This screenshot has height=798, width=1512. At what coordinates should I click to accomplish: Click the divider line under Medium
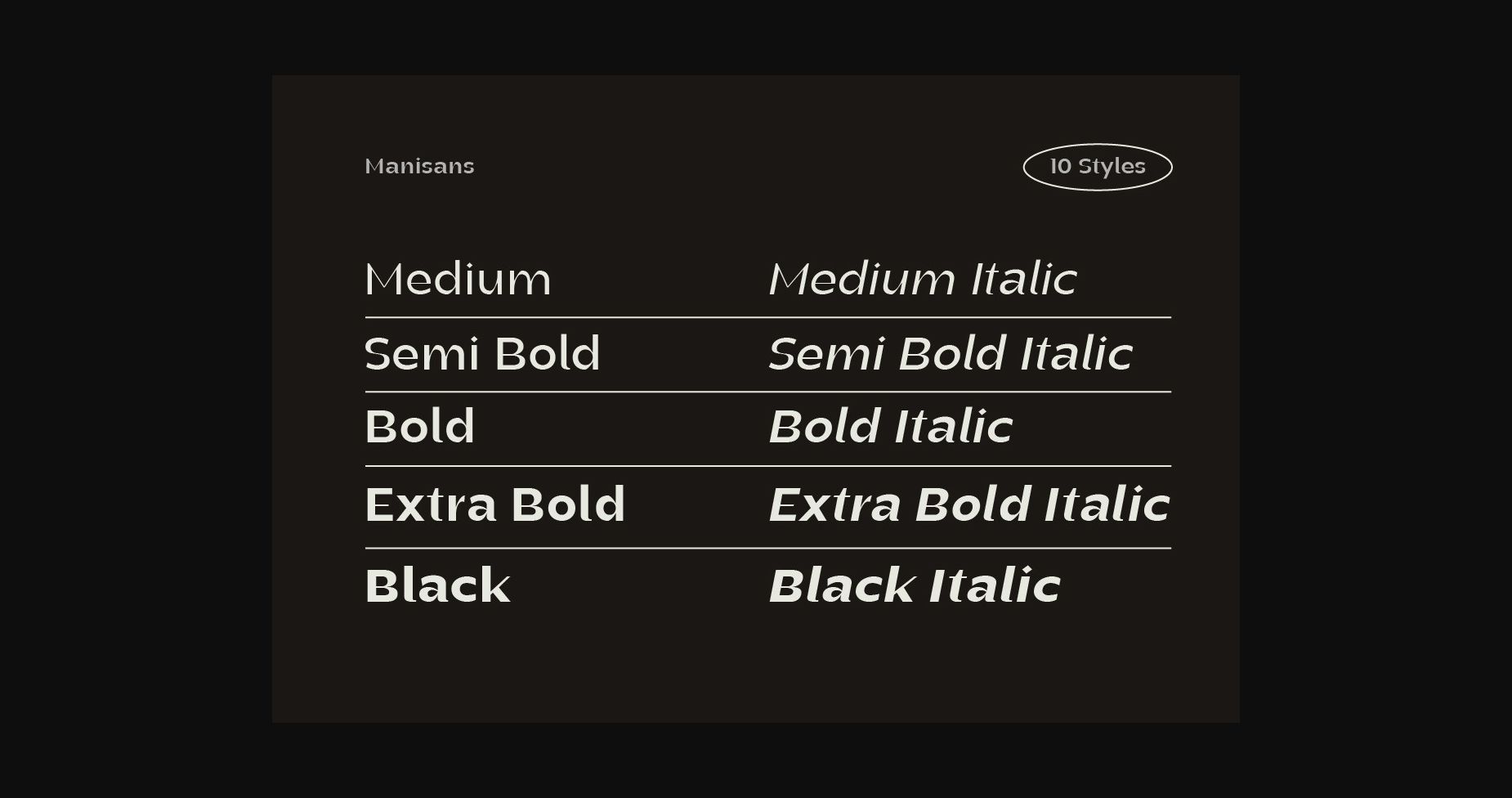tap(768, 317)
